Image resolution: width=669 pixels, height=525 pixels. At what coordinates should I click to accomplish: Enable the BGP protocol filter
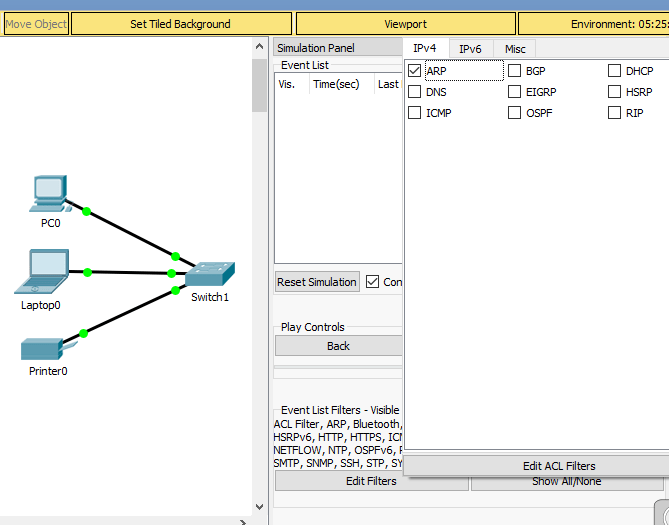click(x=514, y=70)
